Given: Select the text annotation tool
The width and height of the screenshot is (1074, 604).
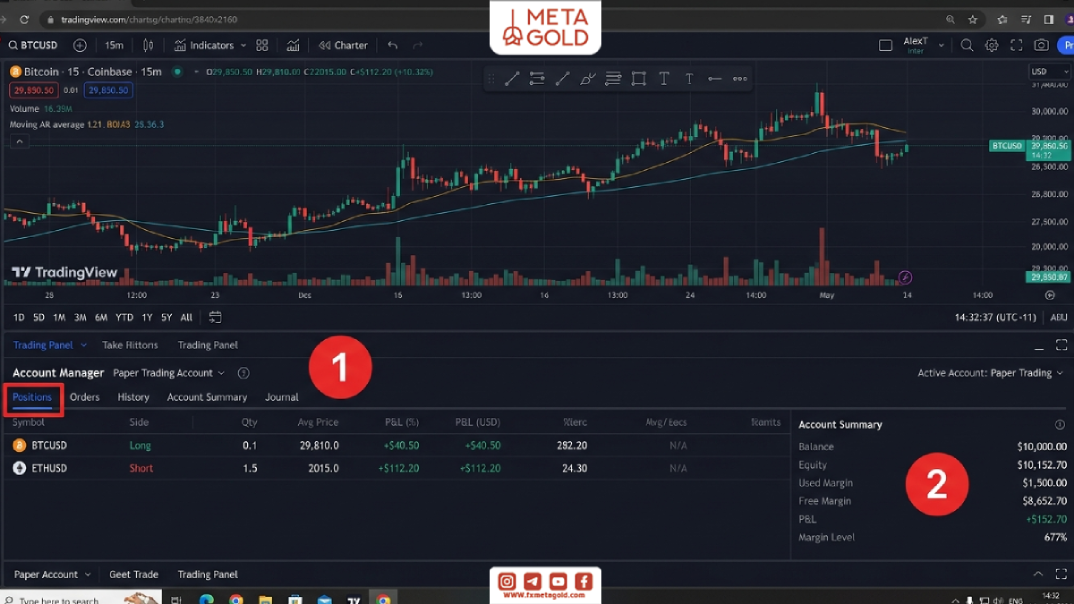Looking at the screenshot, I should pyautogui.click(x=664, y=79).
